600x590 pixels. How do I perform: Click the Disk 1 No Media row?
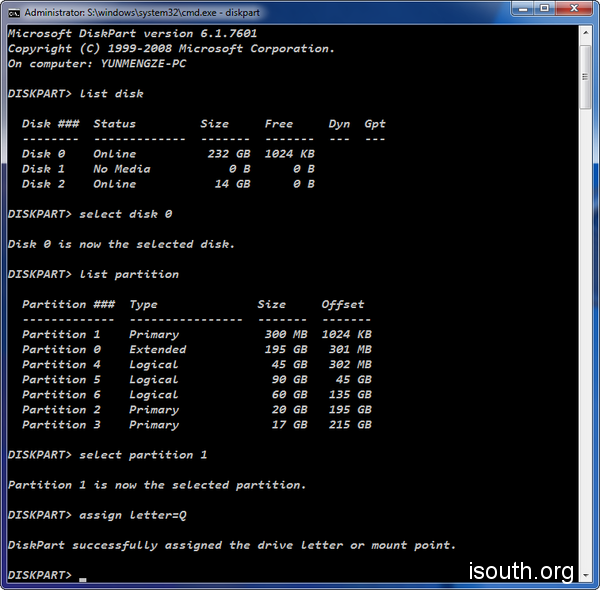point(168,169)
